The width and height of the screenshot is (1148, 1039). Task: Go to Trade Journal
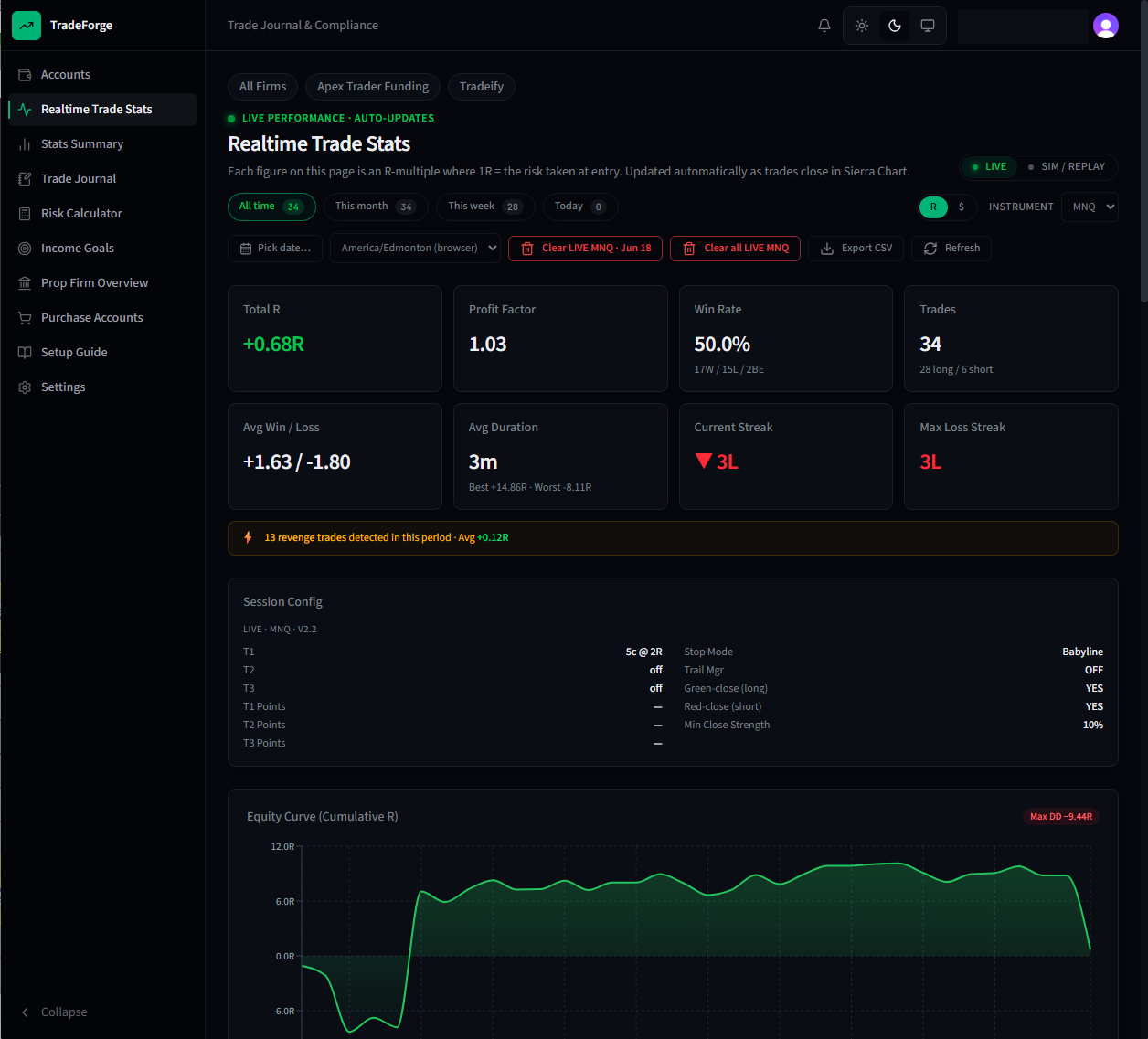[x=102, y=179]
